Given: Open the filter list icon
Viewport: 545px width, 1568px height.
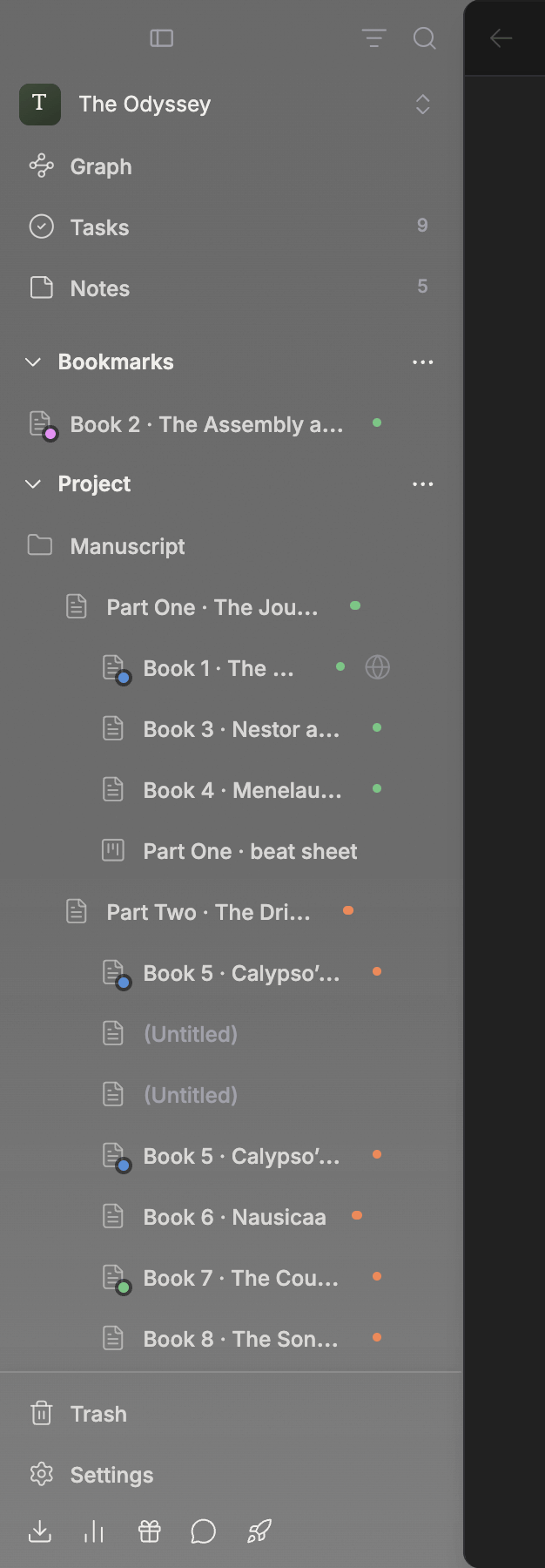Looking at the screenshot, I should 374,38.
